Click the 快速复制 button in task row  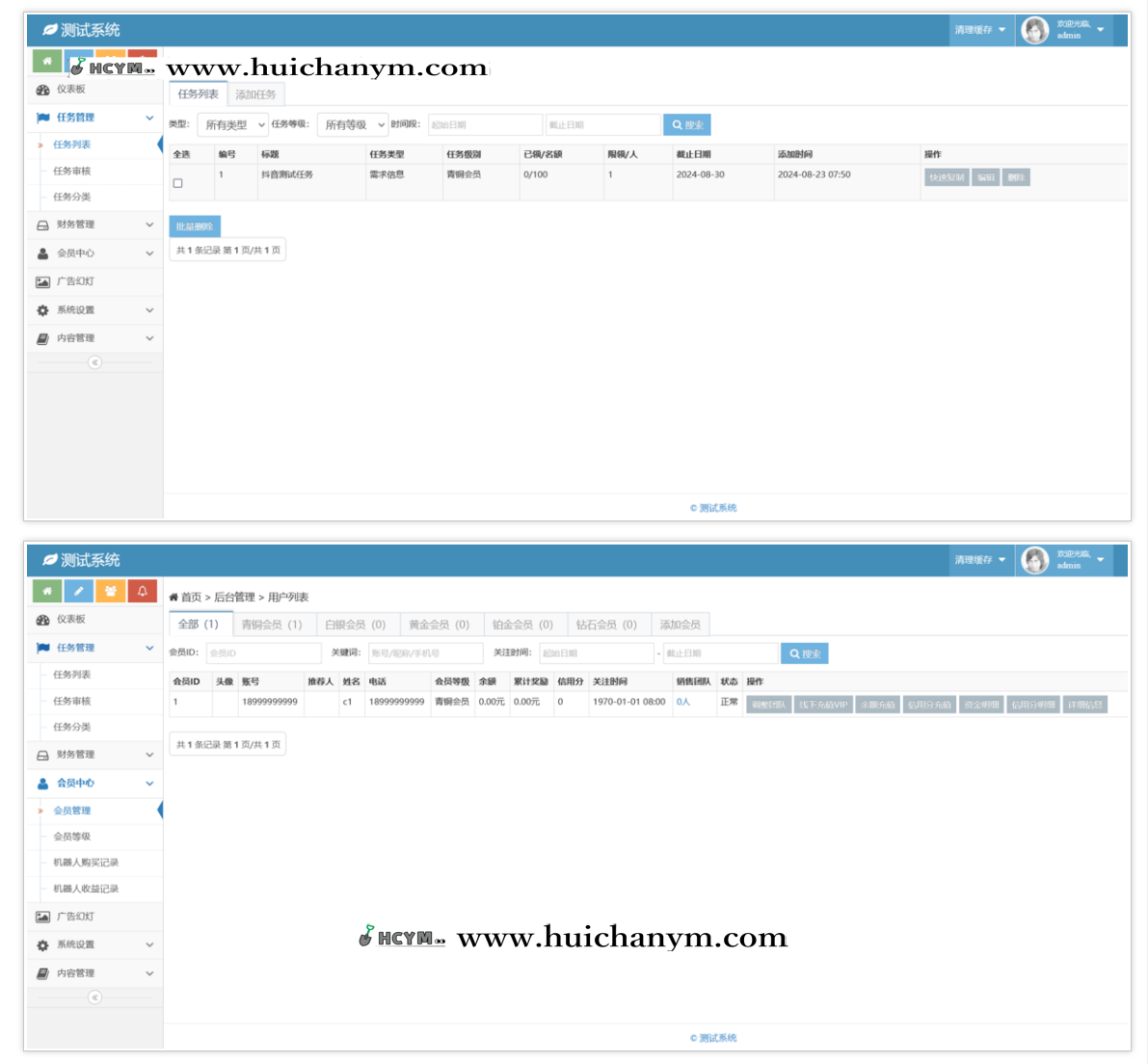[x=947, y=177]
